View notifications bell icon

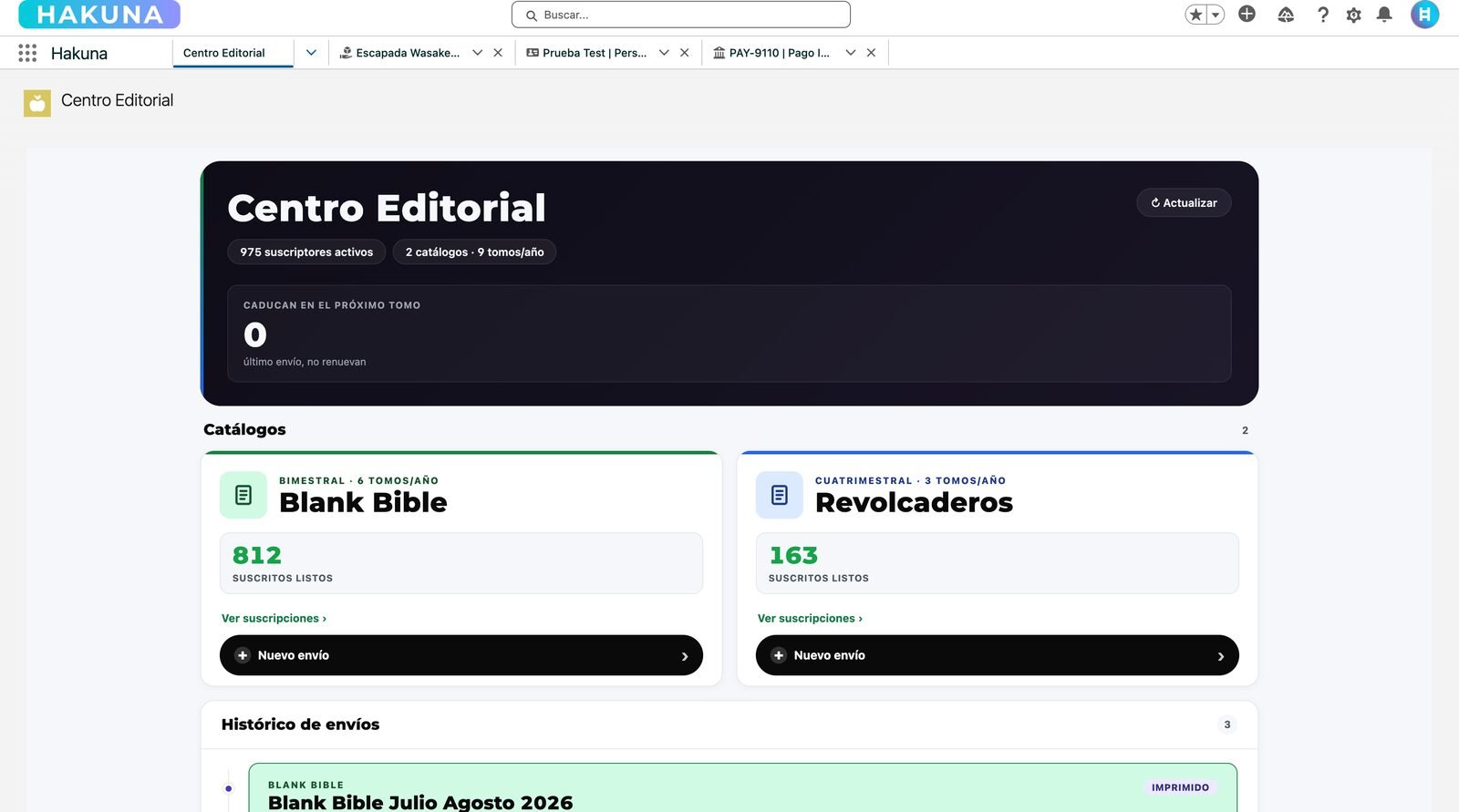pos(1384,15)
